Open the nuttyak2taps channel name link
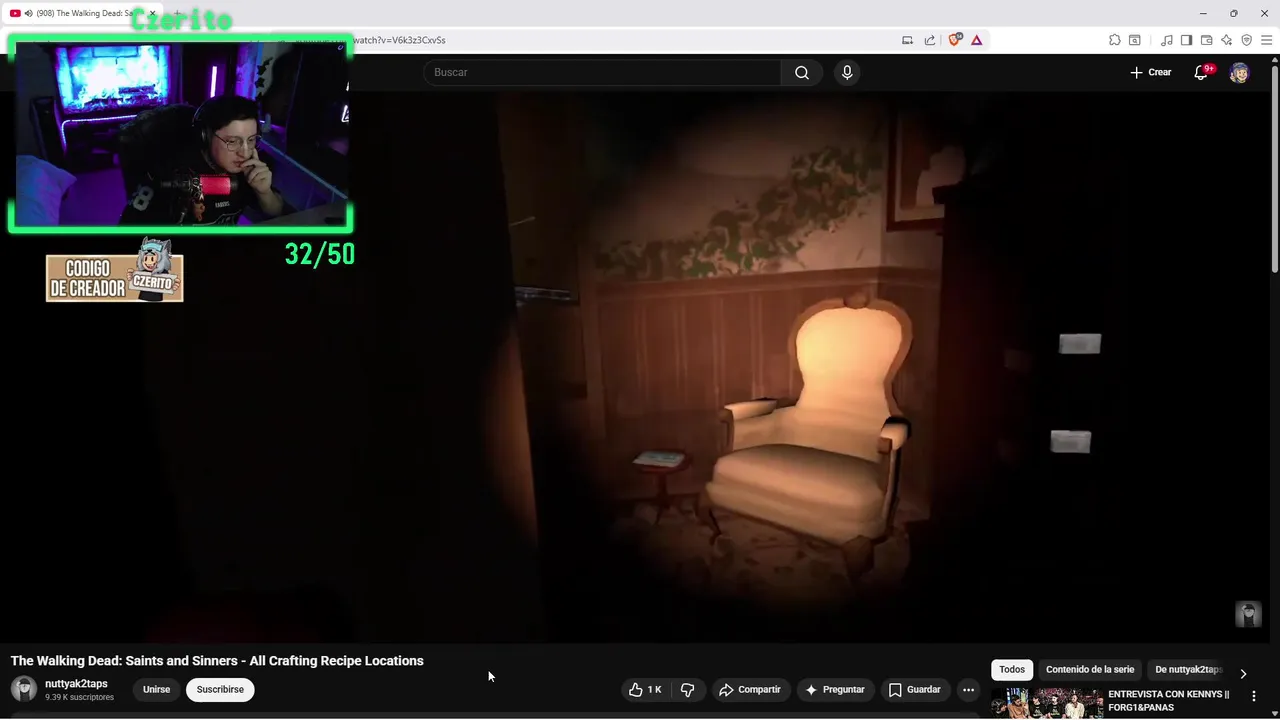The height and width of the screenshot is (720, 1280). click(x=76, y=684)
